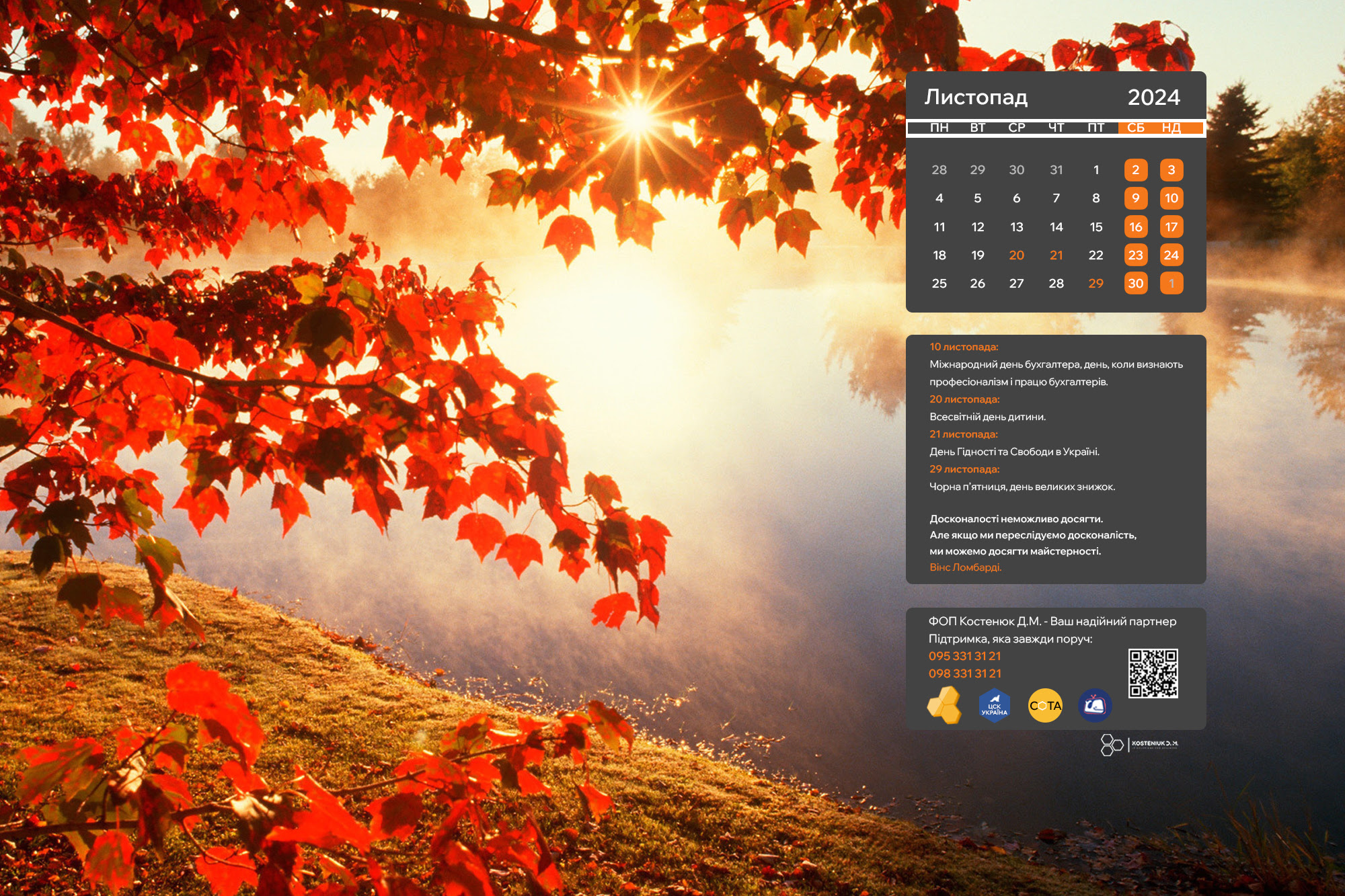This screenshot has width=1345, height=896.
Task: Click phone number 098 331 31 21
Action: click(965, 674)
